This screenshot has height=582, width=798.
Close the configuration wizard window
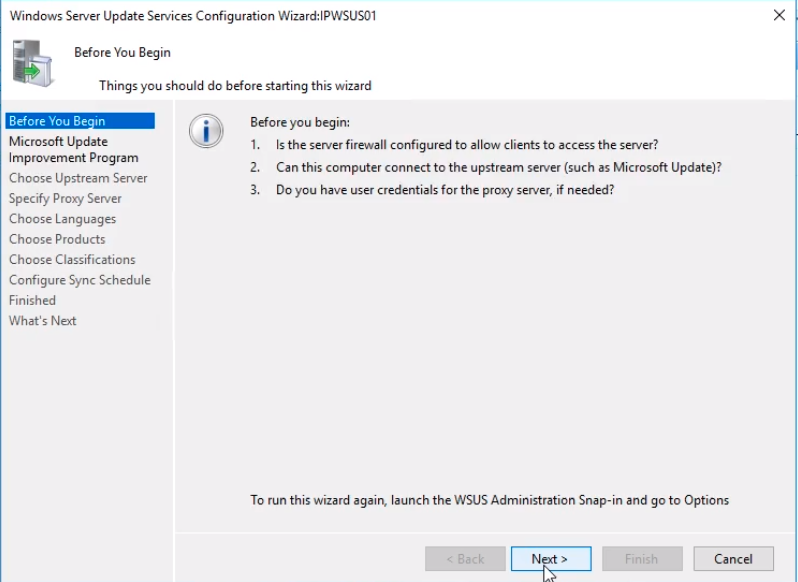click(x=778, y=15)
